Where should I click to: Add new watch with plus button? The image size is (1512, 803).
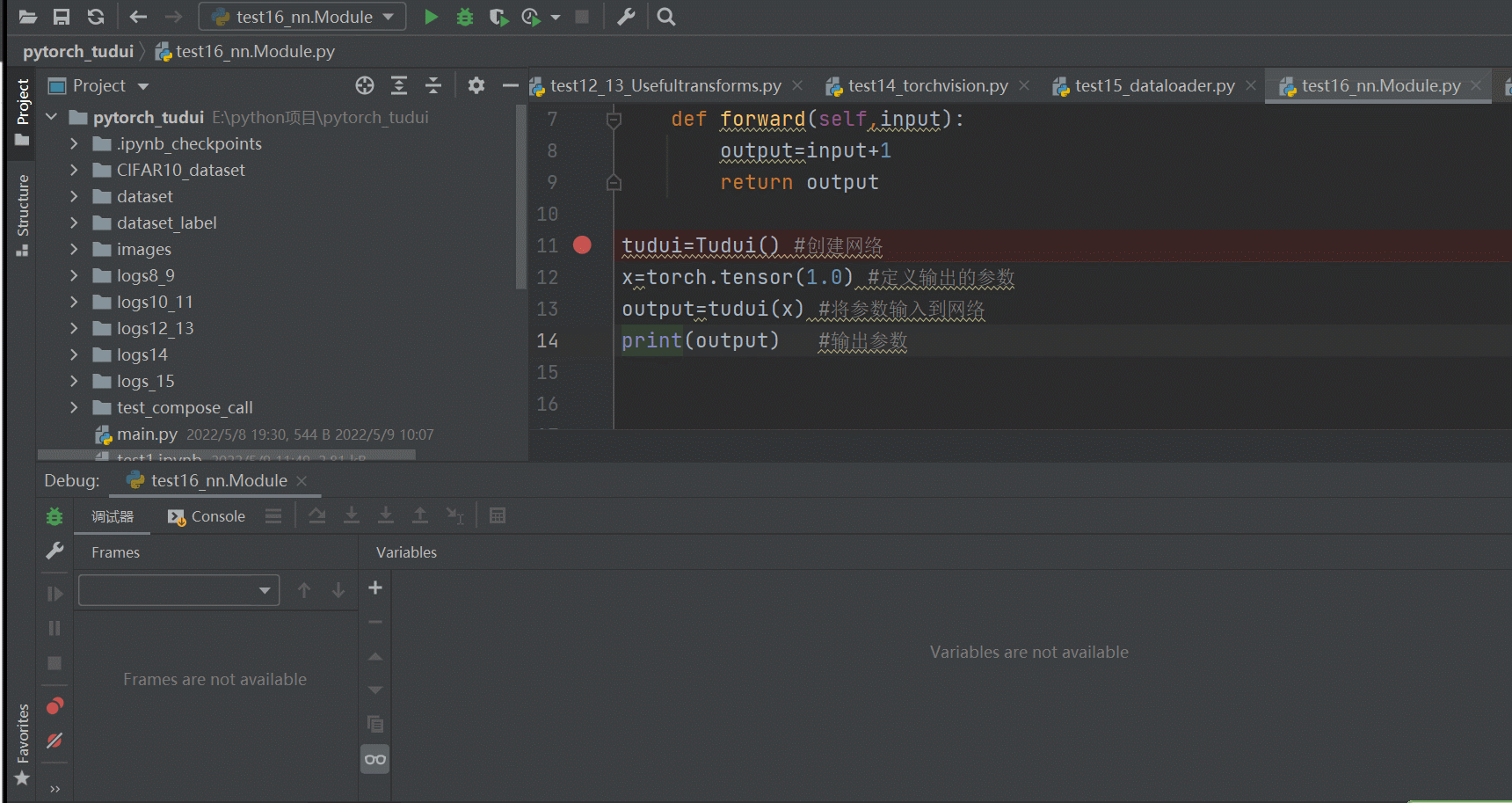pyautogui.click(x=375, y=588)
